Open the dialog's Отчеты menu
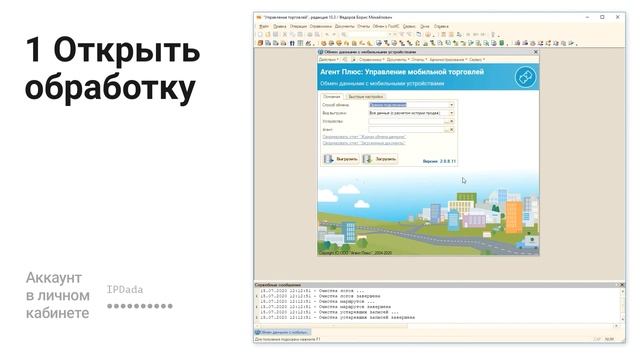The height and width of the screenshot is (360, 640). [x=418, y=60]
